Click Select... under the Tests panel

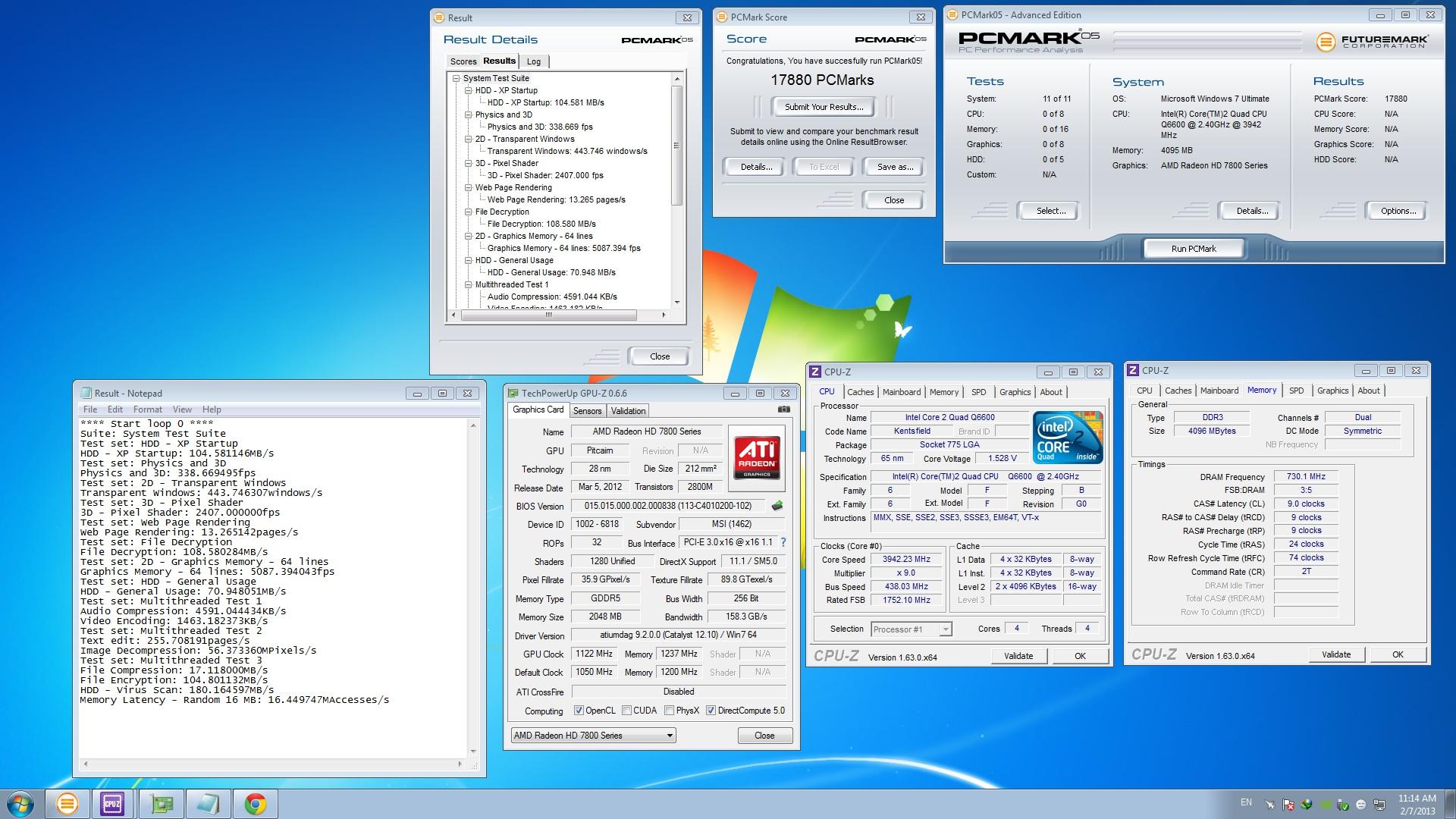coord(1050,211)
